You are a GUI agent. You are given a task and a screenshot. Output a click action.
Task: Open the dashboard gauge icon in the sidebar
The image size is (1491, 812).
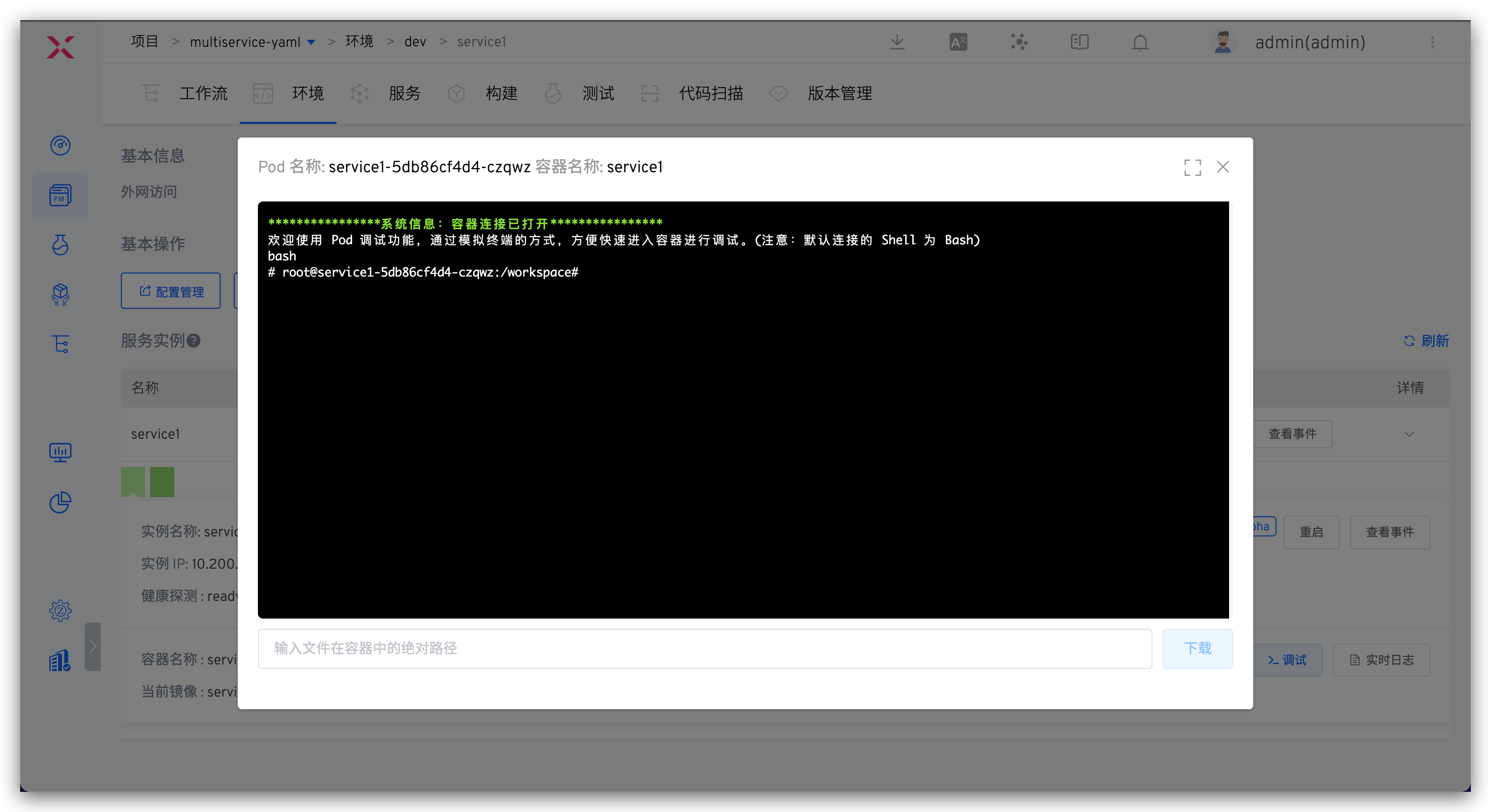[x=60, y=145]
